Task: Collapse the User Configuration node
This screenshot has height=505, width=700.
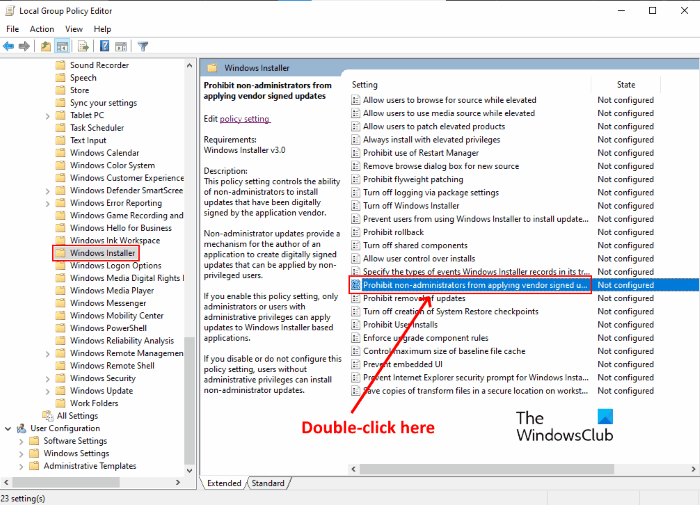Action: (8, 428)
